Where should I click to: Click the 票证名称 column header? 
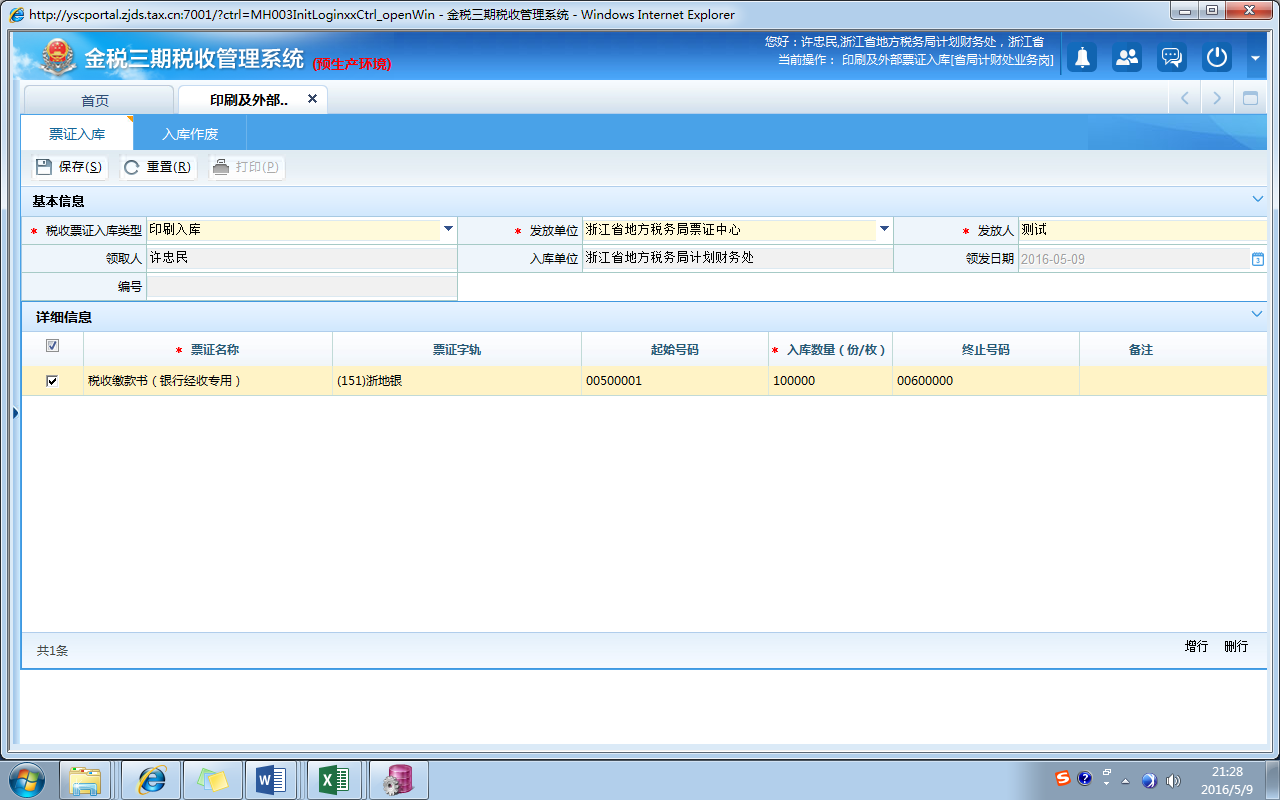pos(208,350)
